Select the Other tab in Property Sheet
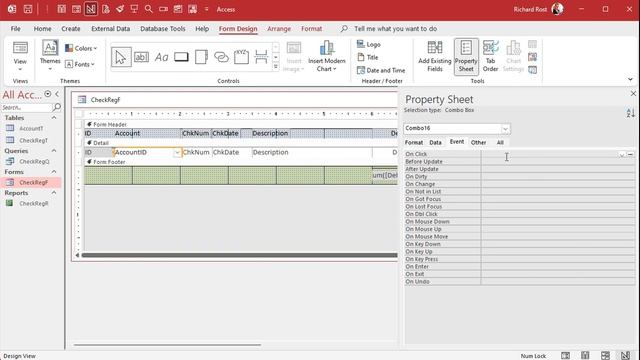 coord(478,142)
